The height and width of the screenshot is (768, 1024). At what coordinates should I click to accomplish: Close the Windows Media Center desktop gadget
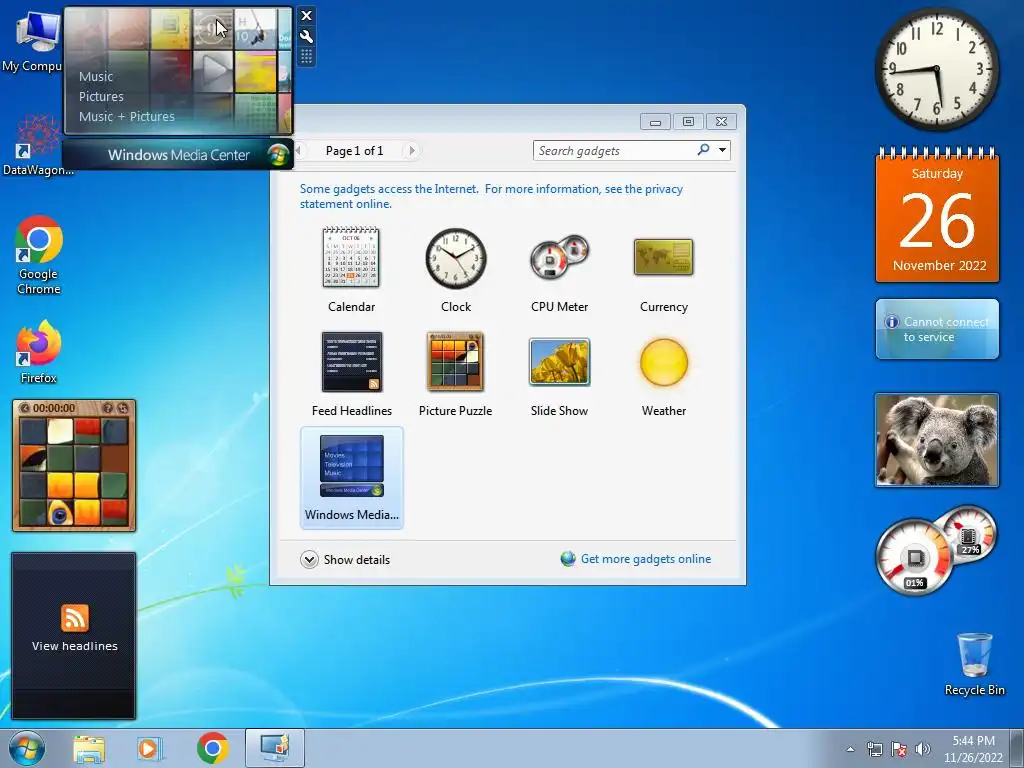pos(306,16)
